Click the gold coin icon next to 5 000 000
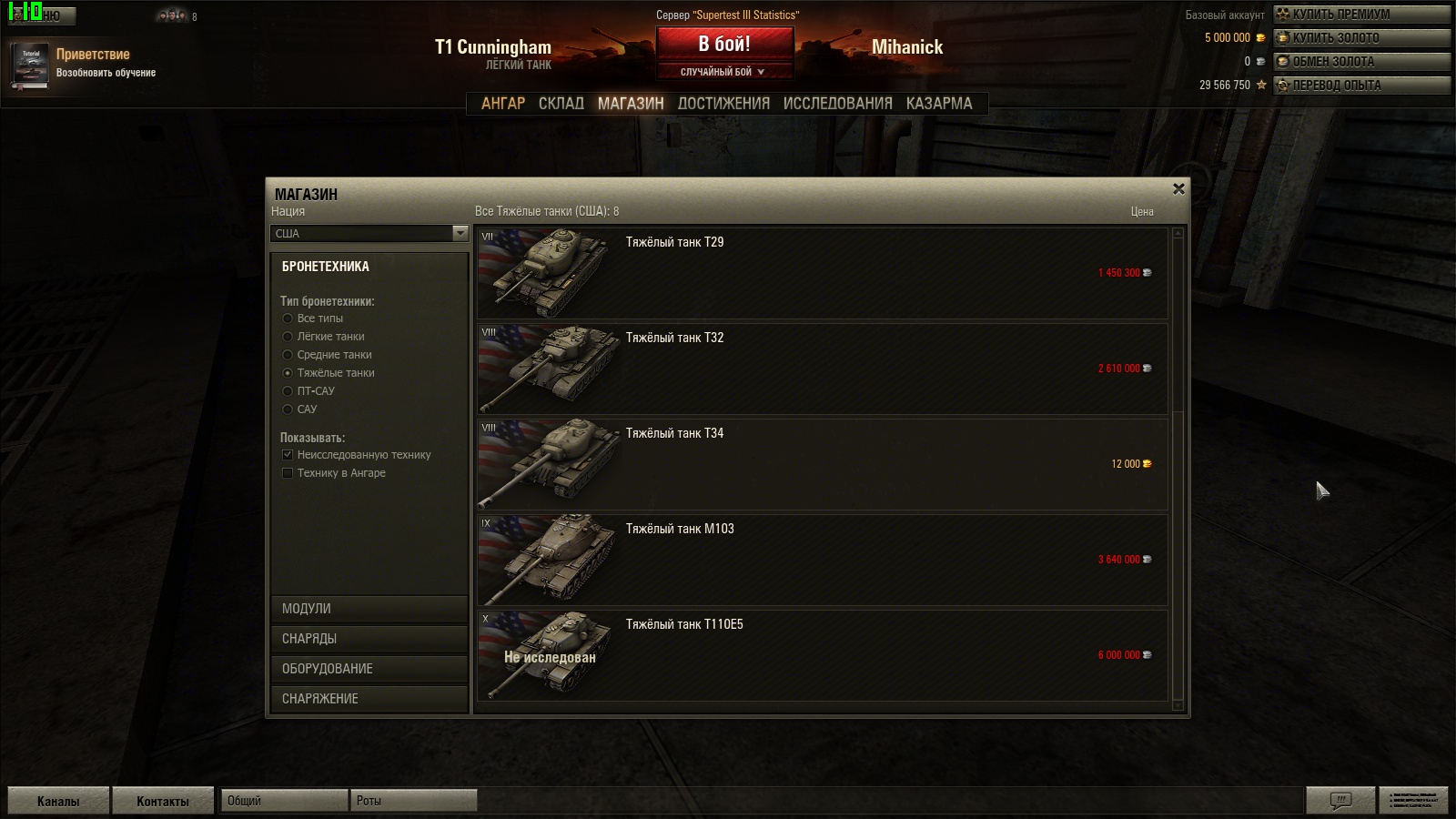Image resolution: width=1456 pixels, height=819 pixels. pyautogui.click(x=1260, y=38)
